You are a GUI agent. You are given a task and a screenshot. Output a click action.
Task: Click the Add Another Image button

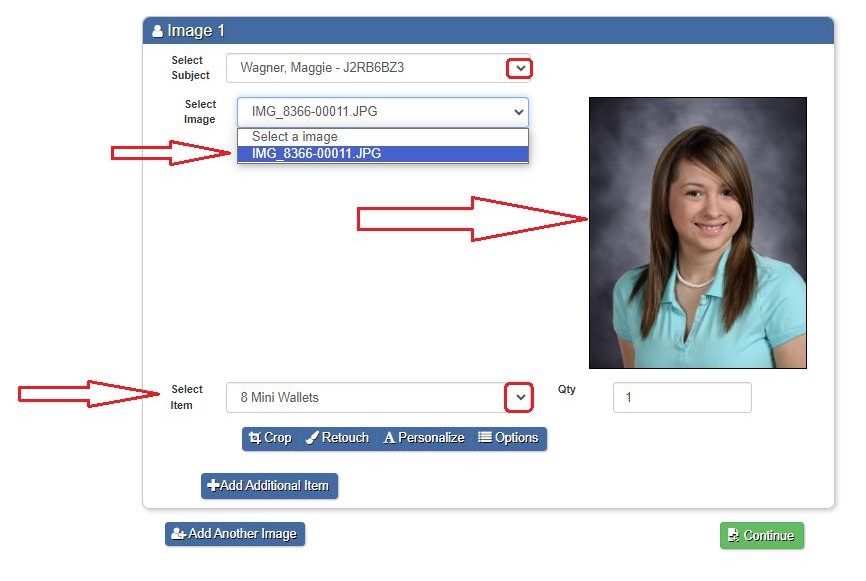coord(235,534)
